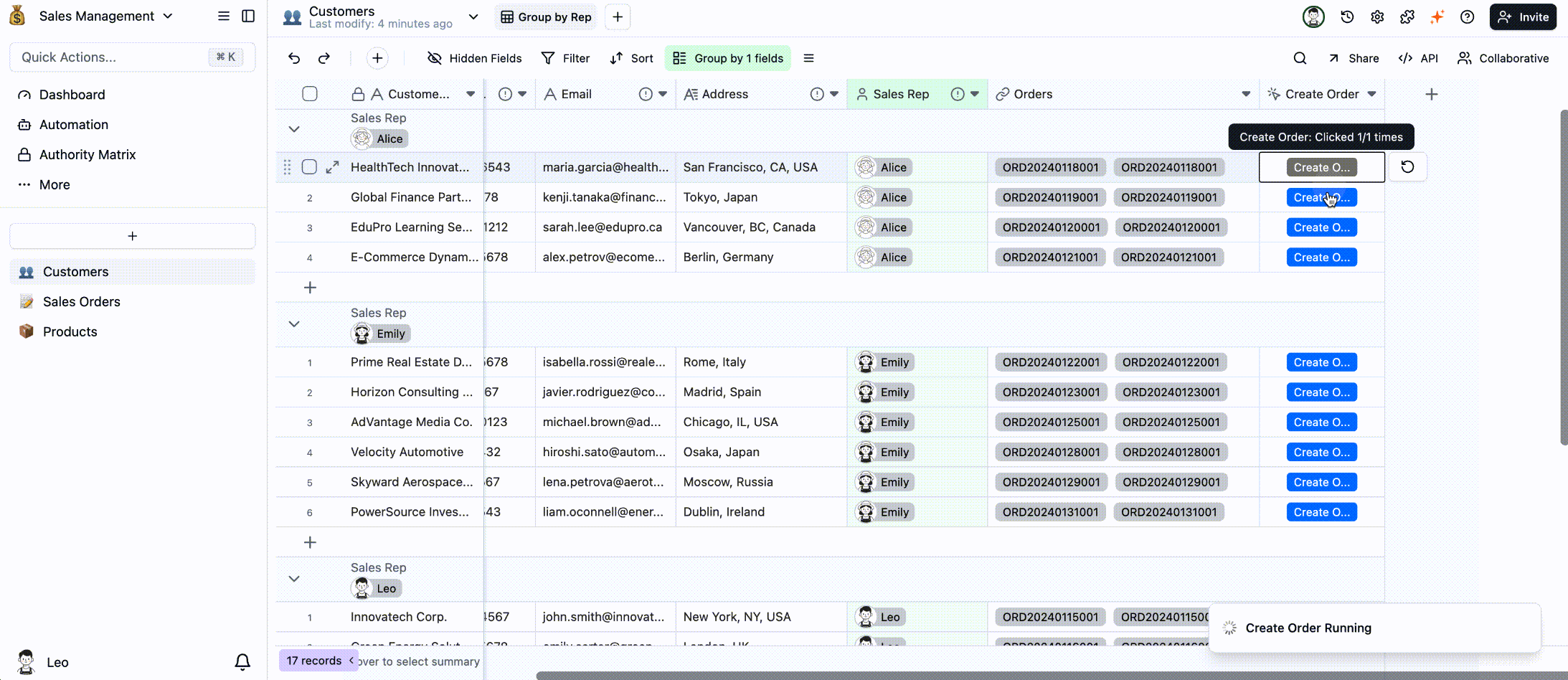Open the sidebar list menu icon

pos(224,16)
